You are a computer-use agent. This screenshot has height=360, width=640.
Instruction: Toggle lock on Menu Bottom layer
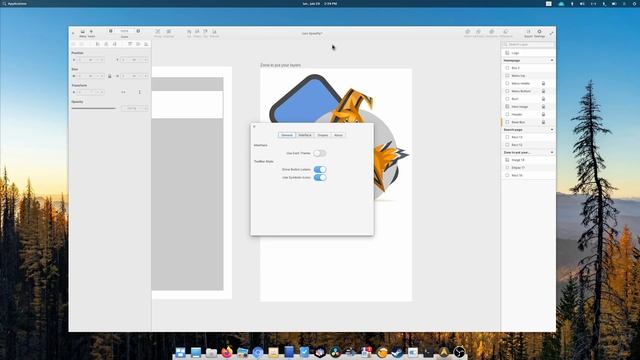click(x=543, y=91)
